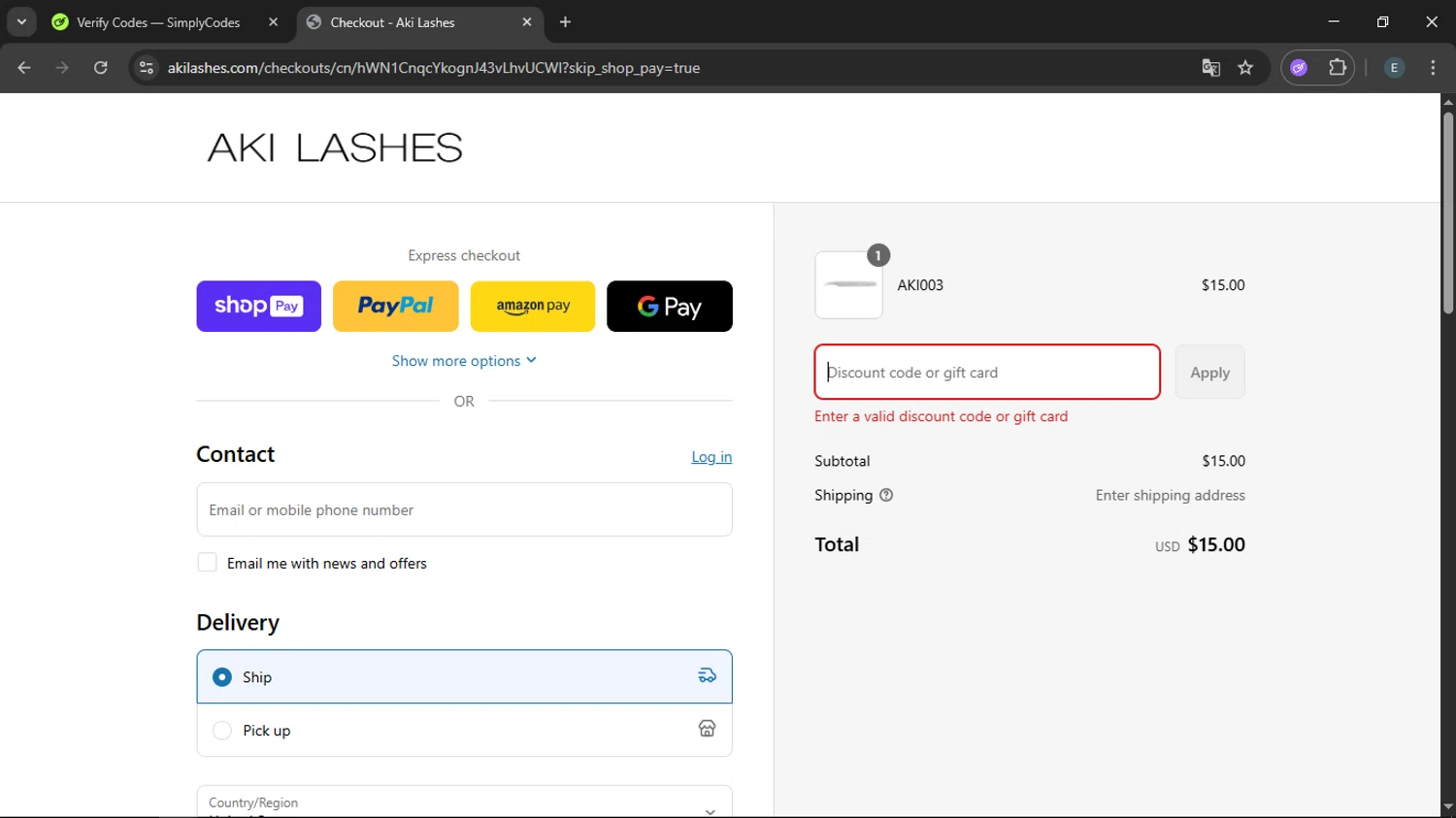
Task: Click the AKI003 product thumbnail
Action: click(x=848, y=285)
